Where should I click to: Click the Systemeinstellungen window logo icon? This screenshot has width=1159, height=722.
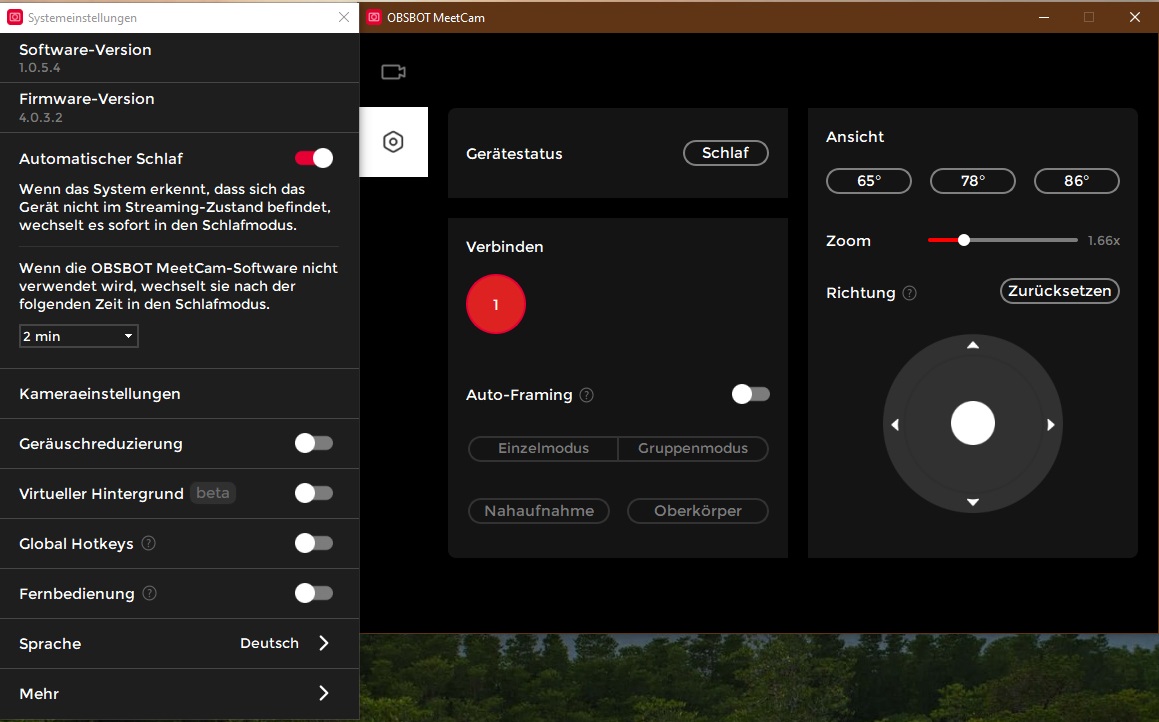click(15, 17)
